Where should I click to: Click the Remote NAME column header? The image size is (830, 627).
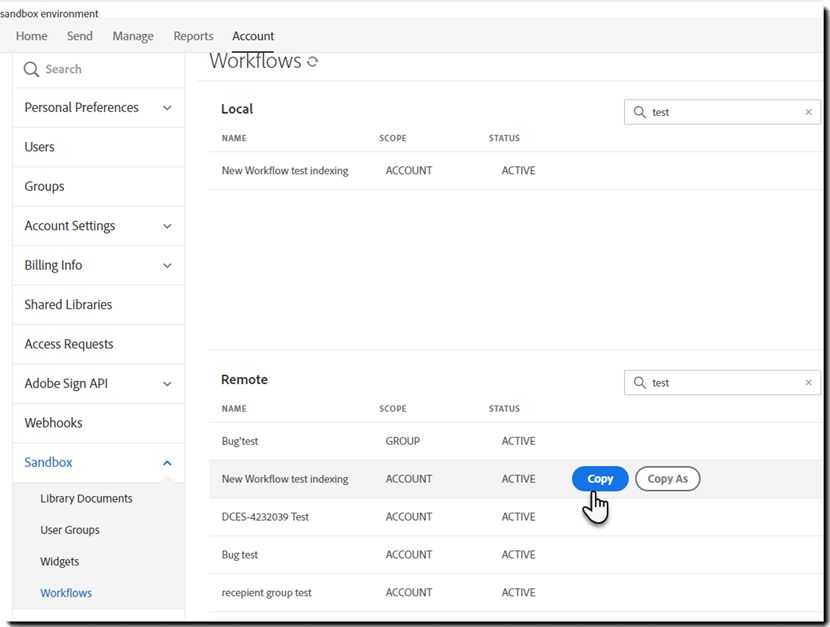pos(234,408)
